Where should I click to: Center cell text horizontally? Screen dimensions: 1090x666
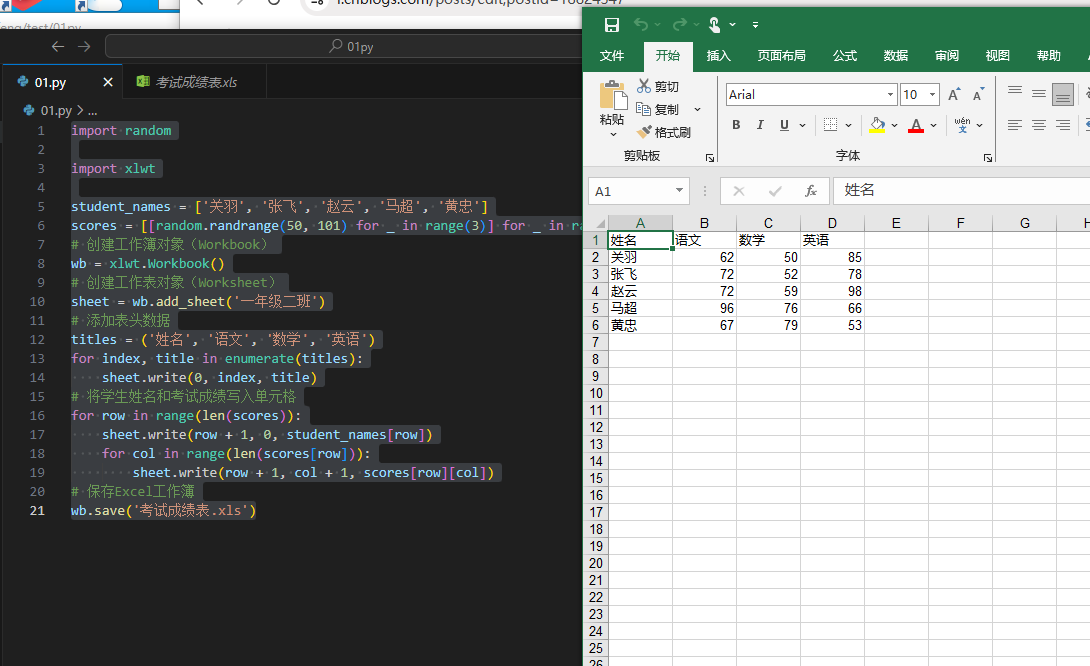(x=1039, y=125)
